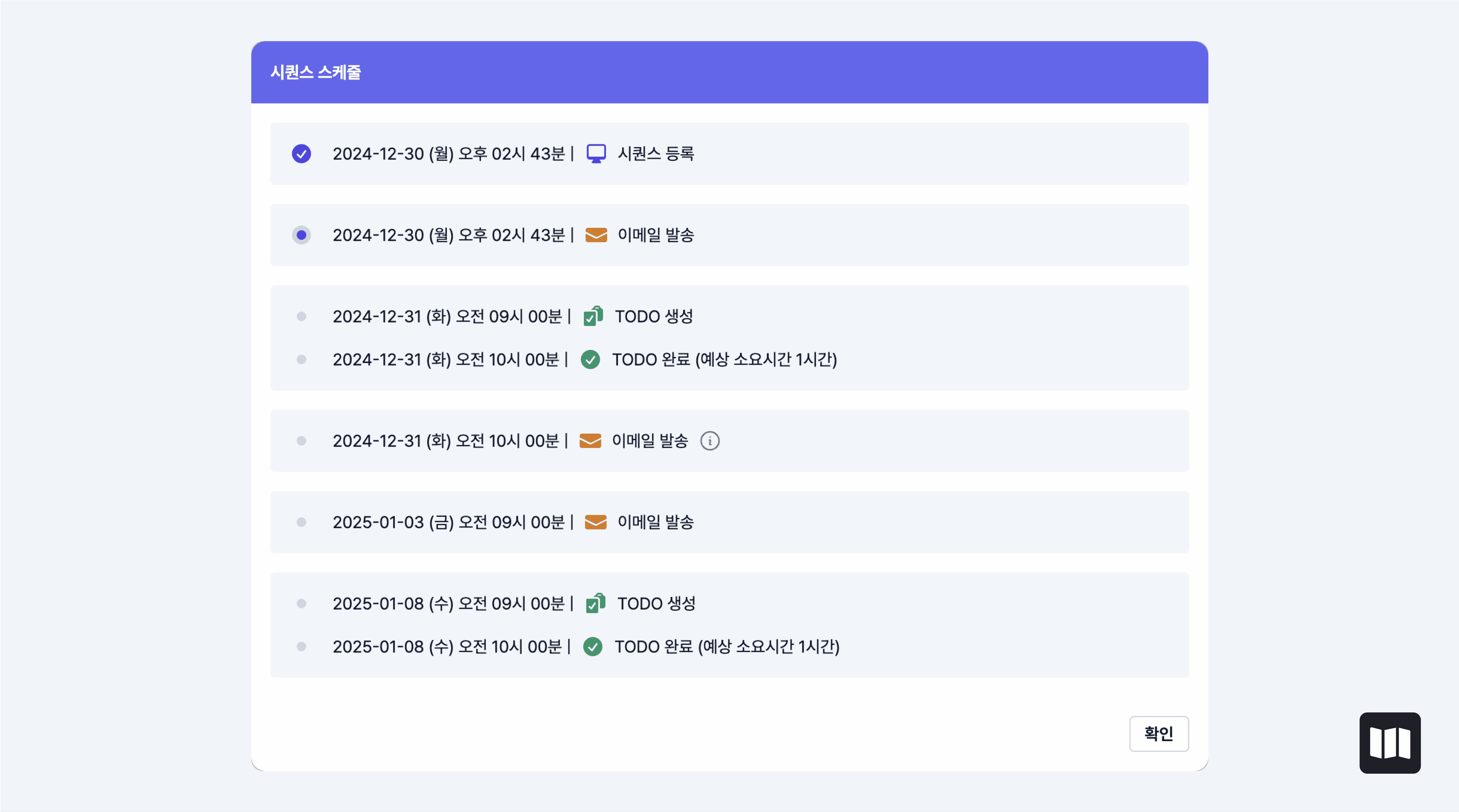Click TODO 생성 text on 2024-12-31 row
This screenshot has width=1459, height=812.
click(x=654, y=317)
